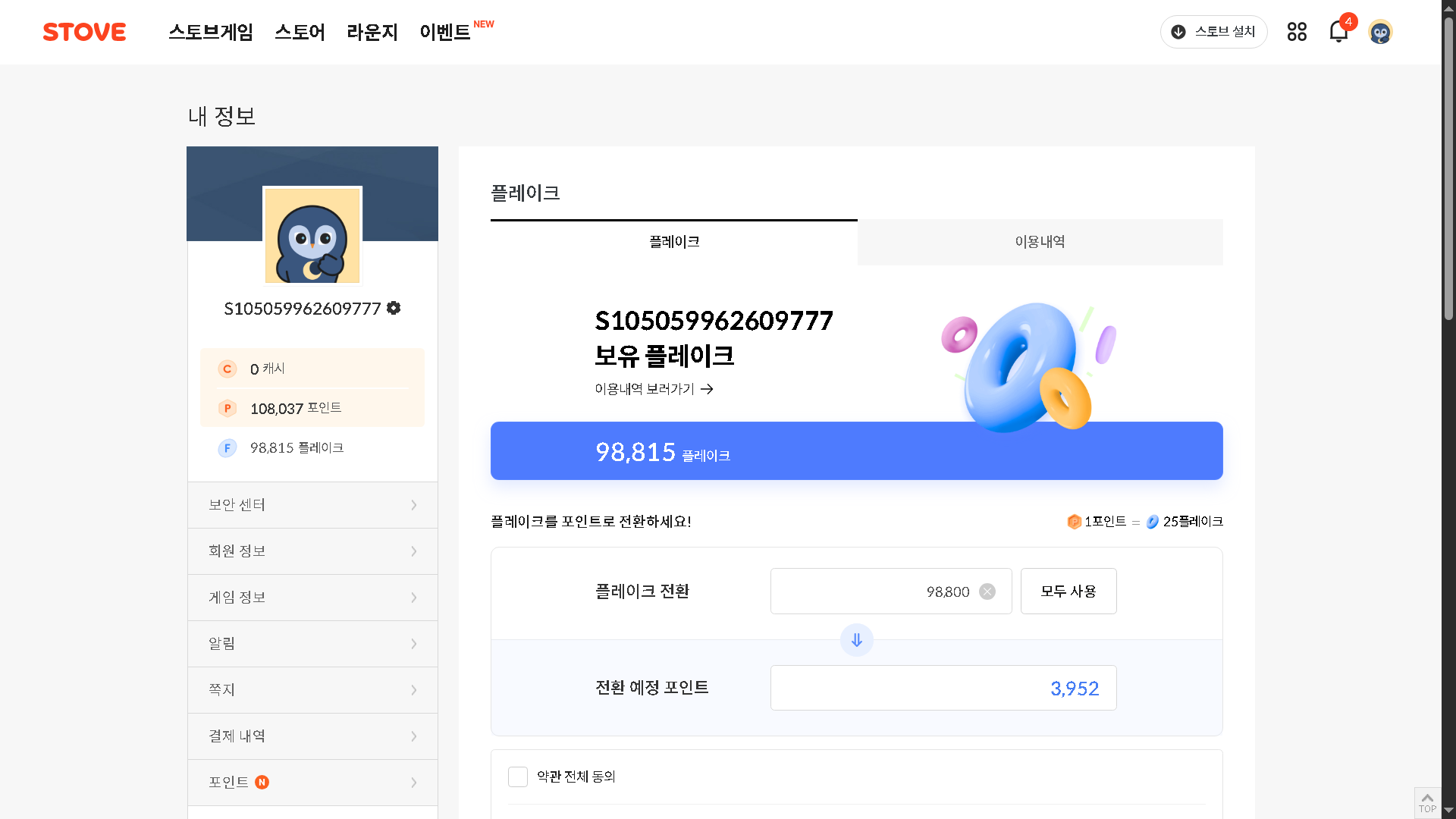
Task: Click the blue down-arrow conversion icon
Action: point(857,640)
